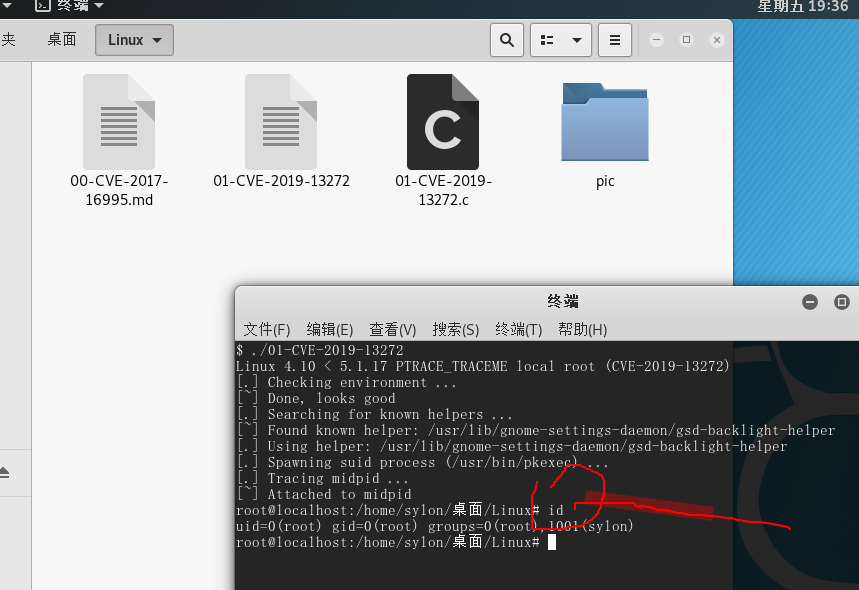
Task: Open terminal 帮助(H) menu
Action: point(582,329)
